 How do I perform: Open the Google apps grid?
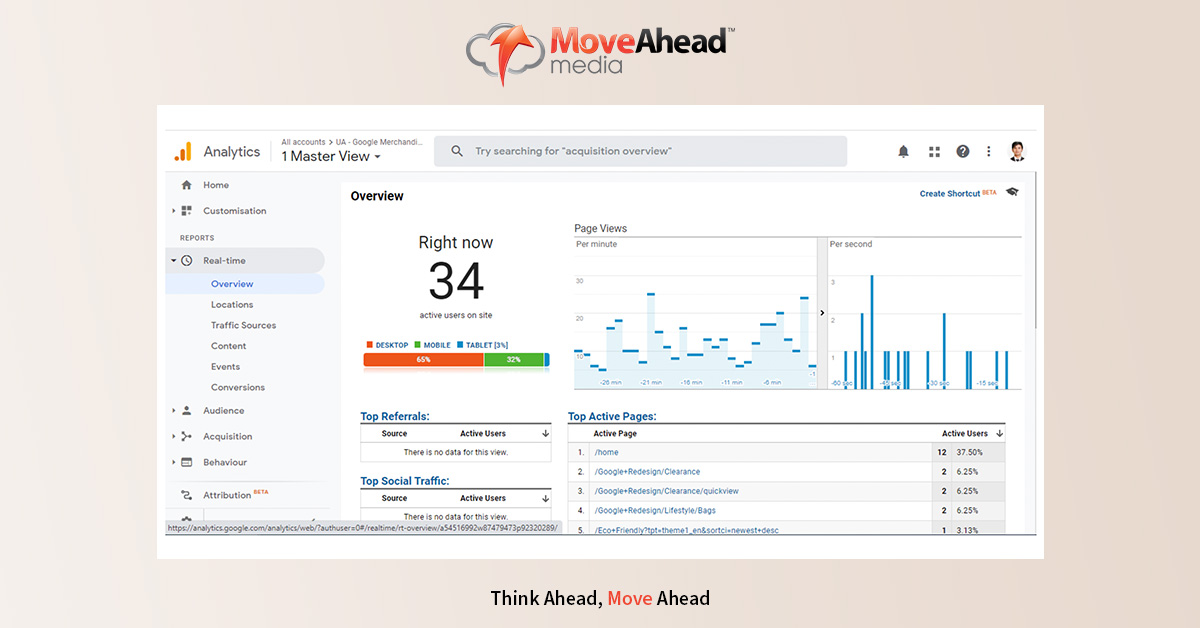(934, 151)
